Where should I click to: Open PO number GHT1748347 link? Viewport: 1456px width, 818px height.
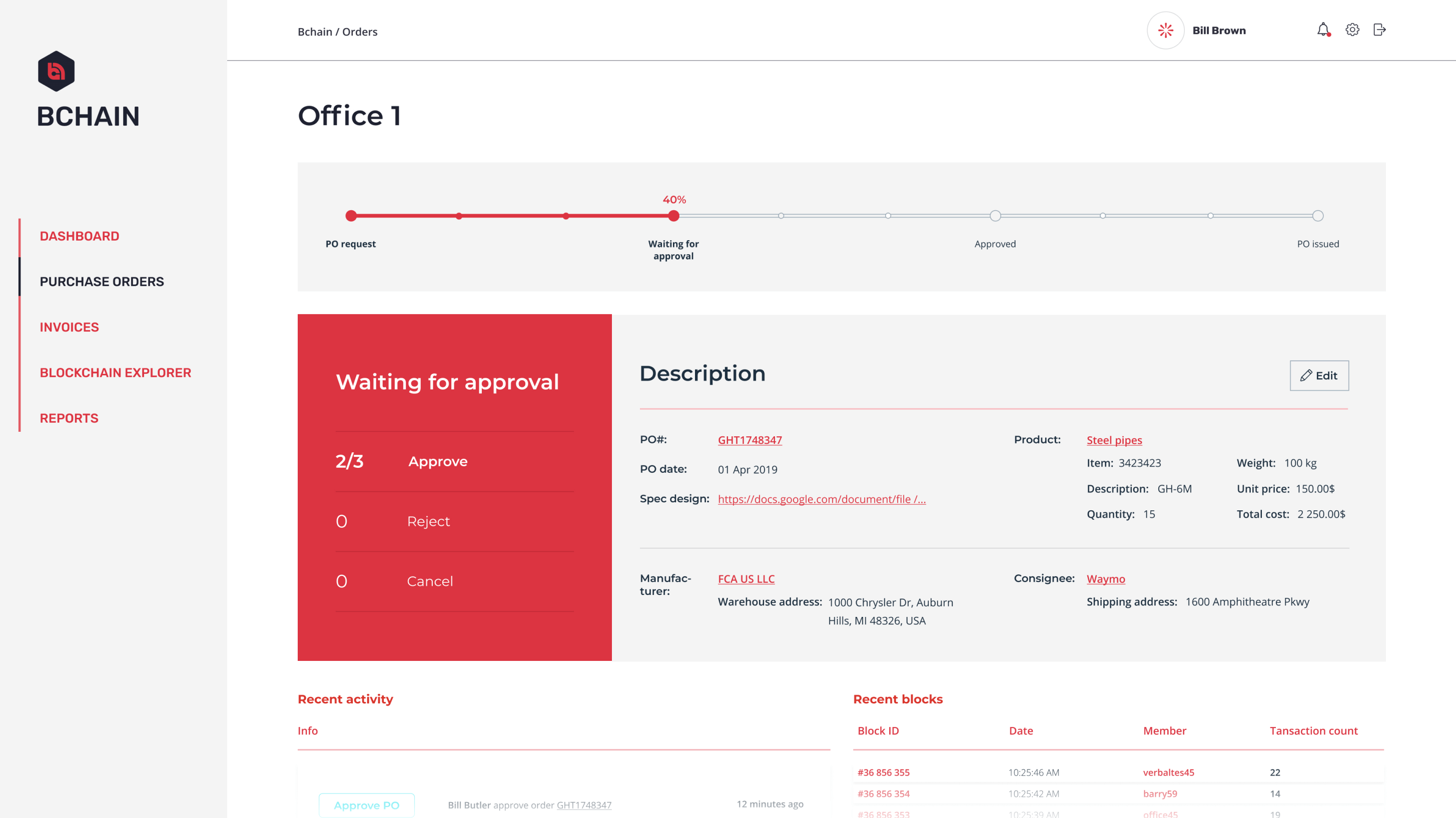coord(750,440)
